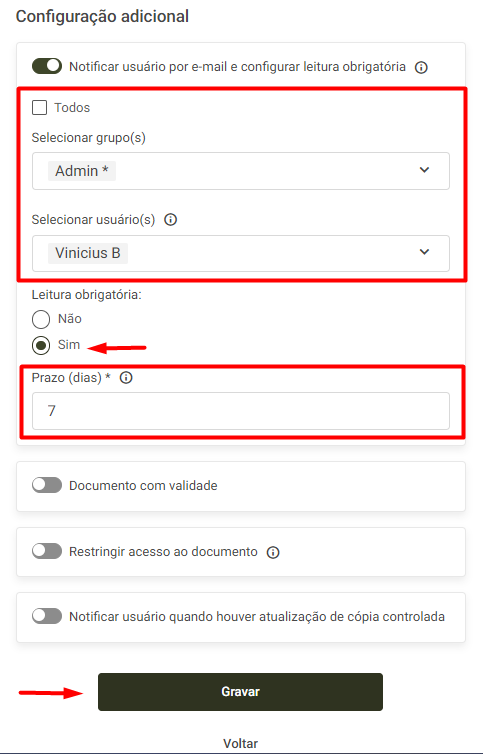Toggle off e-mail notification and mandatory reading
This screenshot has width=483, height=754.
pos(47,66)
